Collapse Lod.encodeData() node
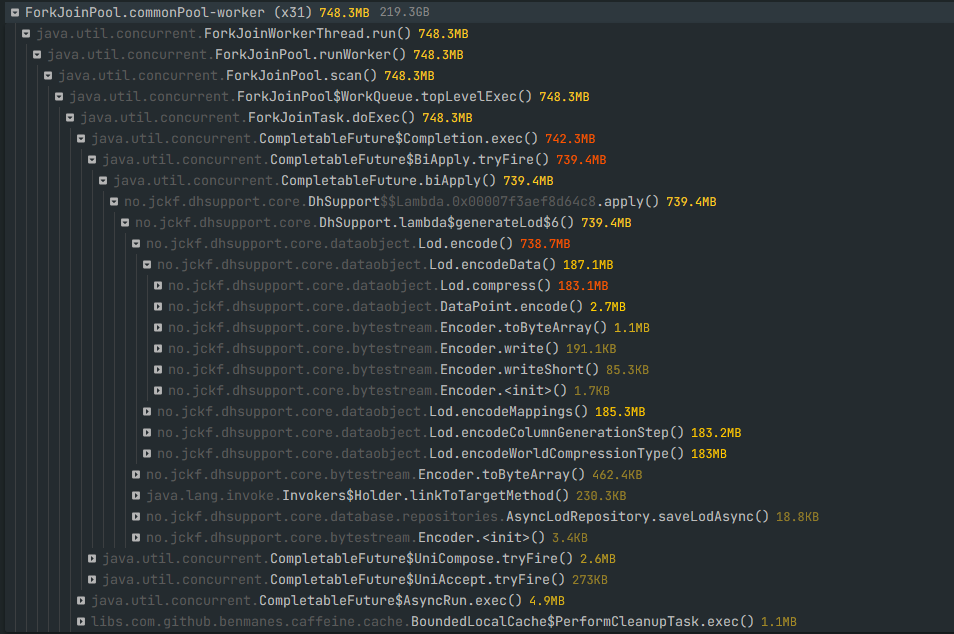The width and height of the screenshot is (954, 634). point(146,265)
